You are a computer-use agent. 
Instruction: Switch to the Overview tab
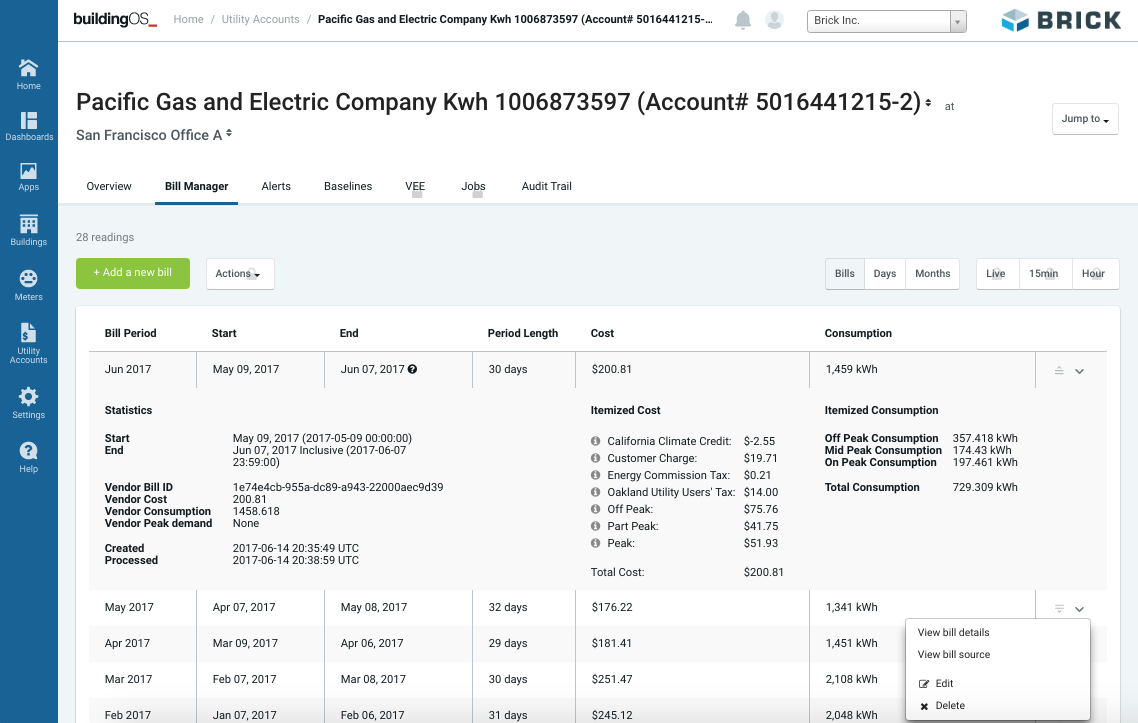109,187
